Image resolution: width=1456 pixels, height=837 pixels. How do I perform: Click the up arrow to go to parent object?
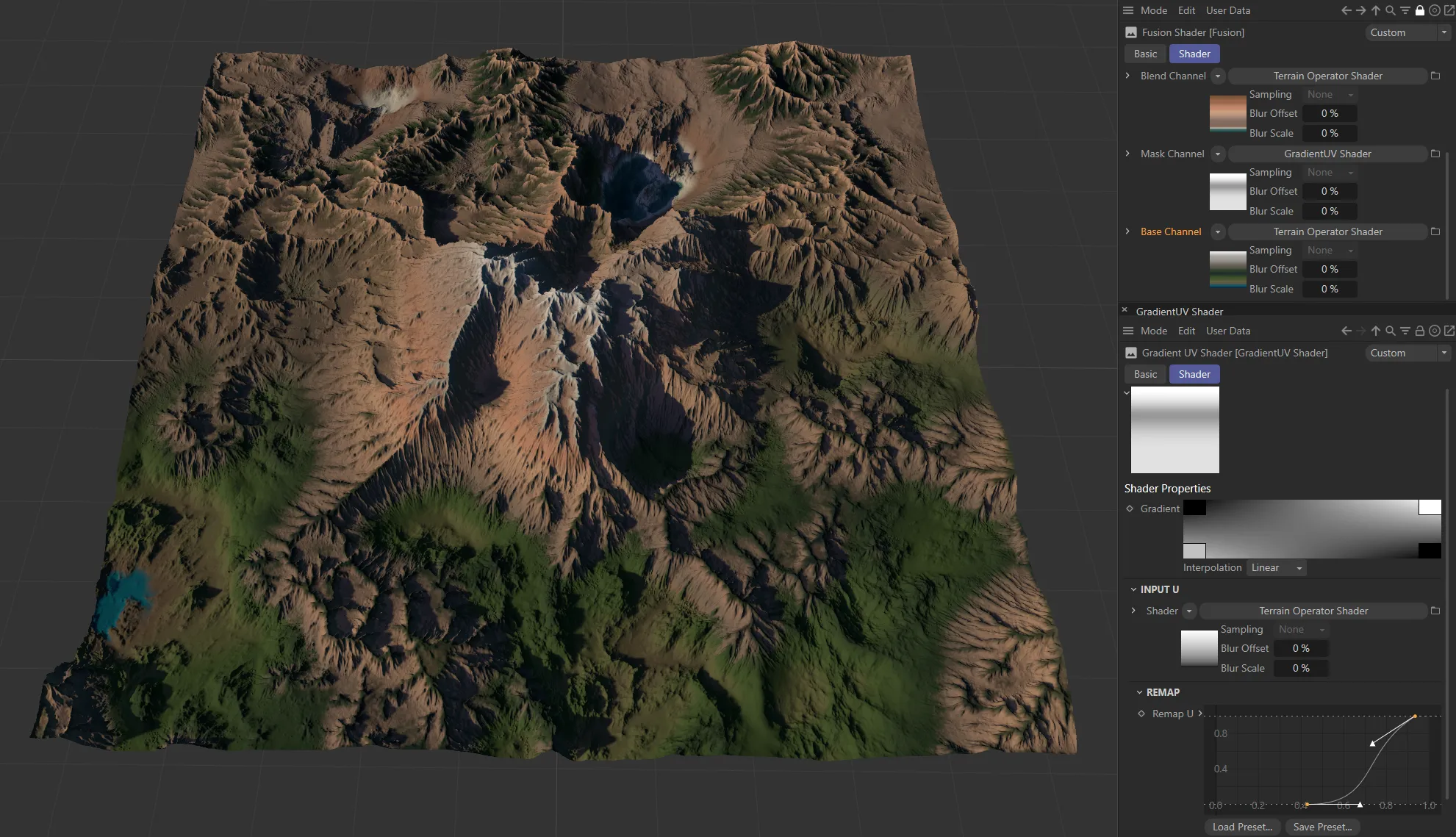coord(1375,10)
